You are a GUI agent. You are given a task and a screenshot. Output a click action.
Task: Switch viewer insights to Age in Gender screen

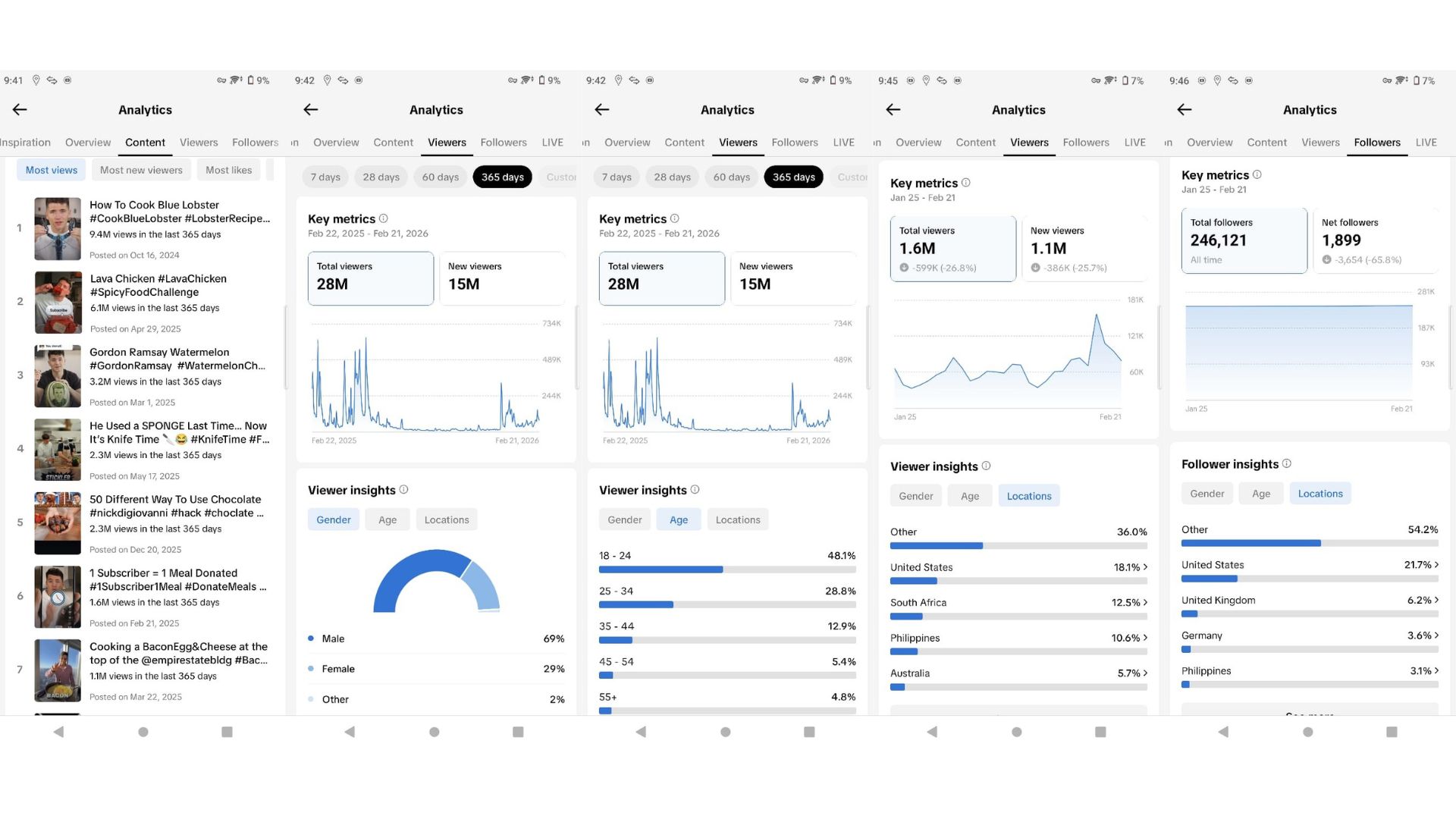pos(388,519)
